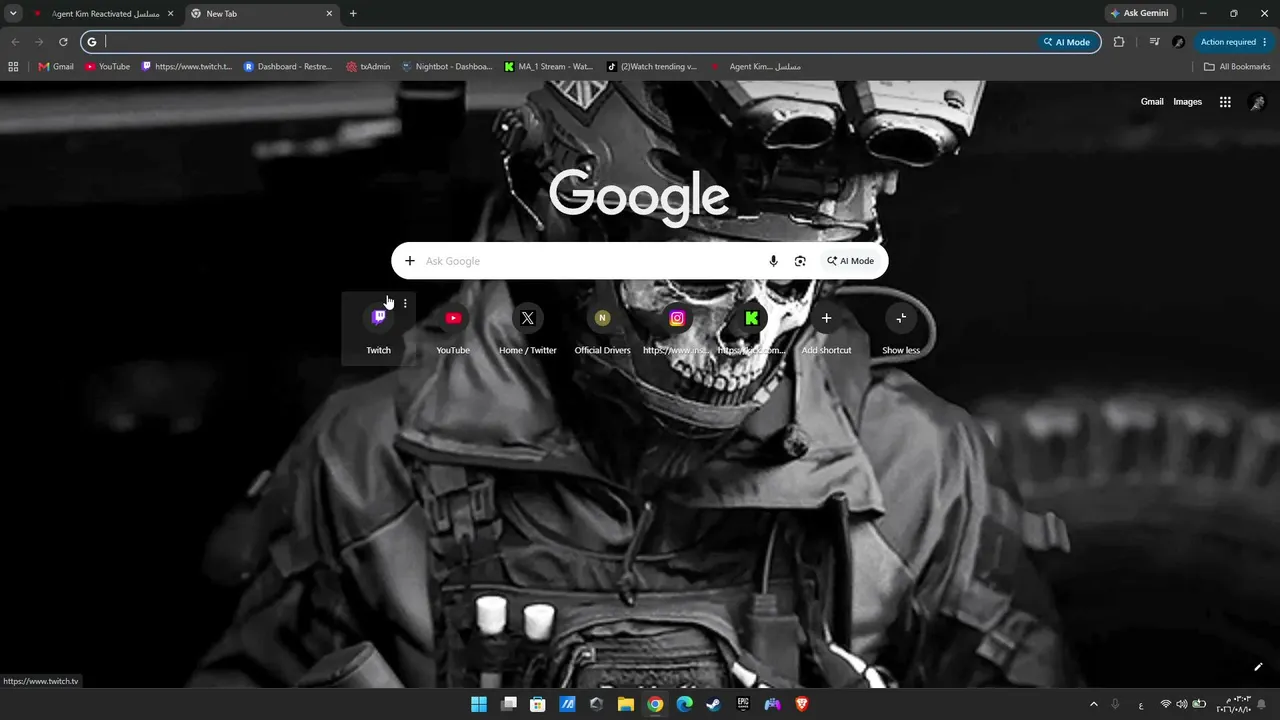Open the Twitch shortcut tile
Image resolution: width=1280 pixels, height=720 pixels.
tap(378, 329)
